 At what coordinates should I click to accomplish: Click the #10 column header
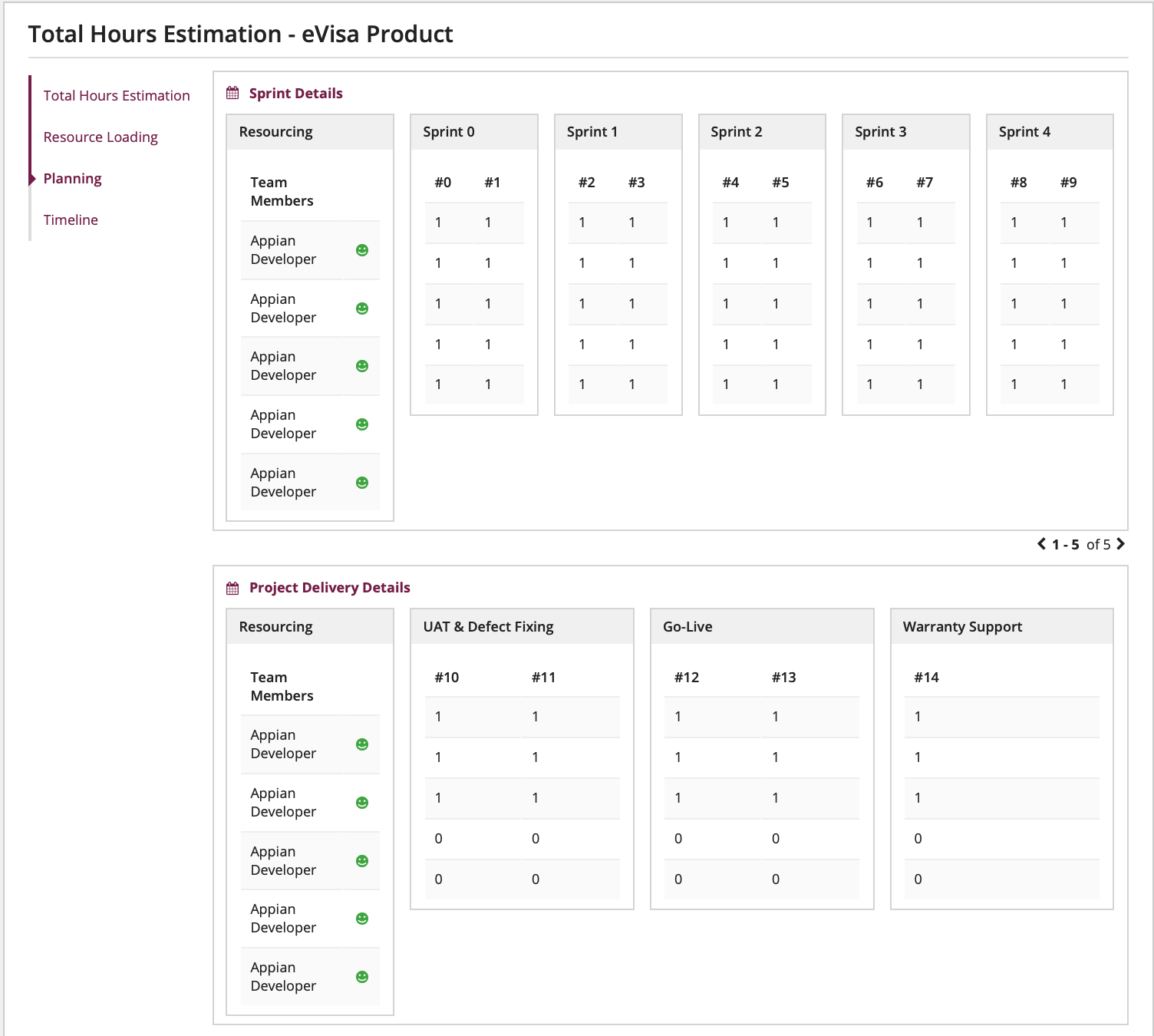coord(447,678)
